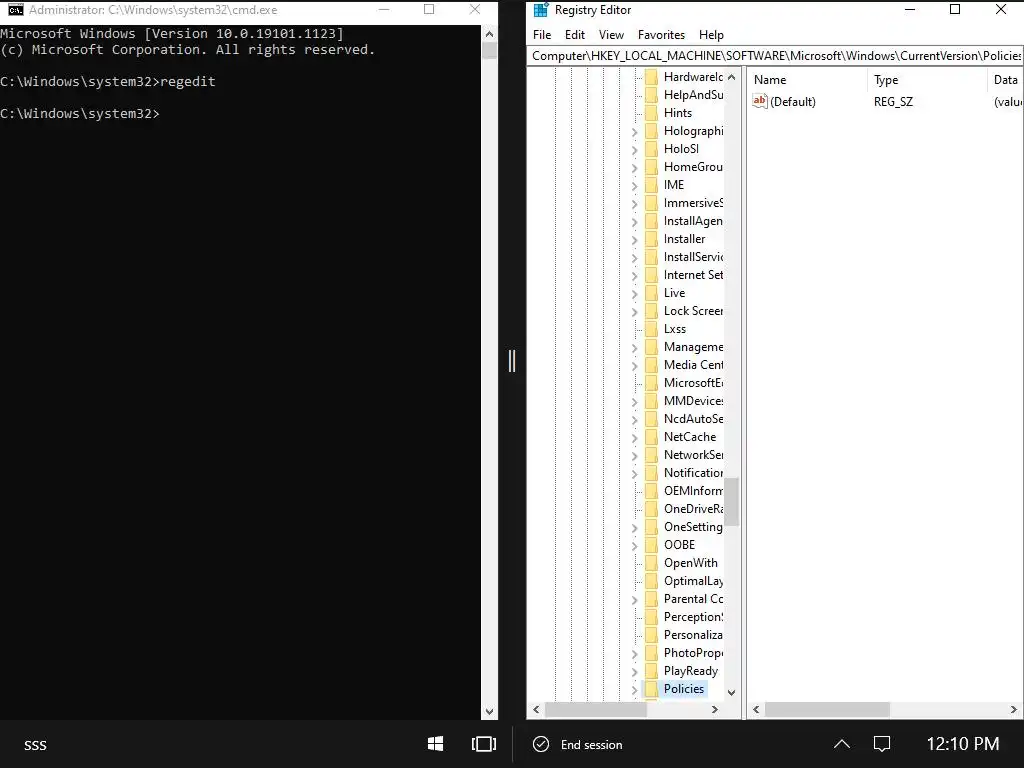The image size is (1024, 768).
Task: Open the File menu in Registry Editor
Action: (541, 35)
